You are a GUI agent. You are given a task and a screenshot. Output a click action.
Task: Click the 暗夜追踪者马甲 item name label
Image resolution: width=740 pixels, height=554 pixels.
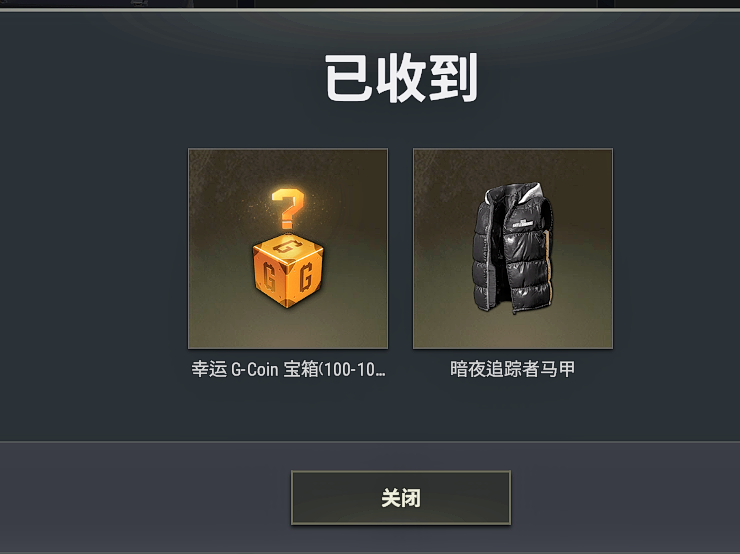513,369
